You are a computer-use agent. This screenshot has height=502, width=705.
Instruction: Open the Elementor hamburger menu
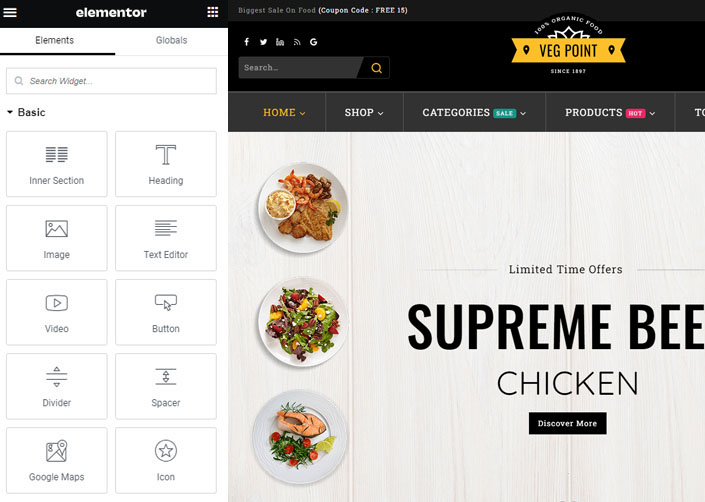(10, 13)
